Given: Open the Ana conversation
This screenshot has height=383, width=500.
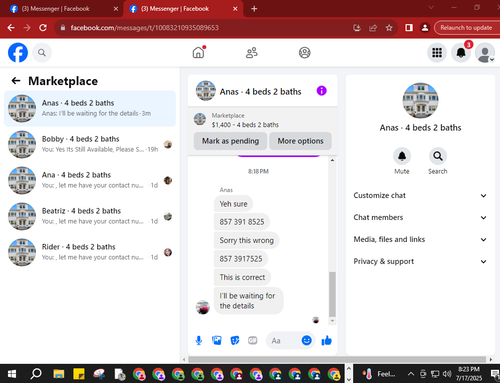Looking at the screenshot, I should (x=90, y=180).
